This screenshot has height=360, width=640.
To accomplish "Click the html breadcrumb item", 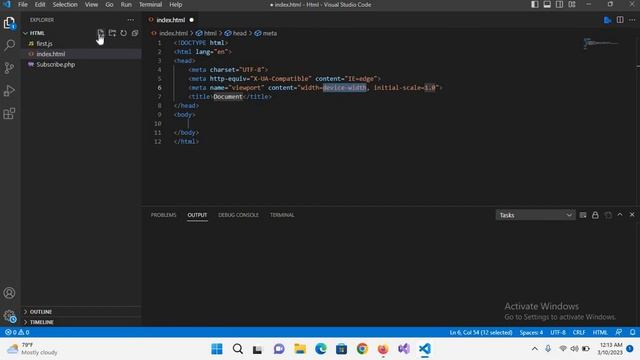I will coord(206,33).
